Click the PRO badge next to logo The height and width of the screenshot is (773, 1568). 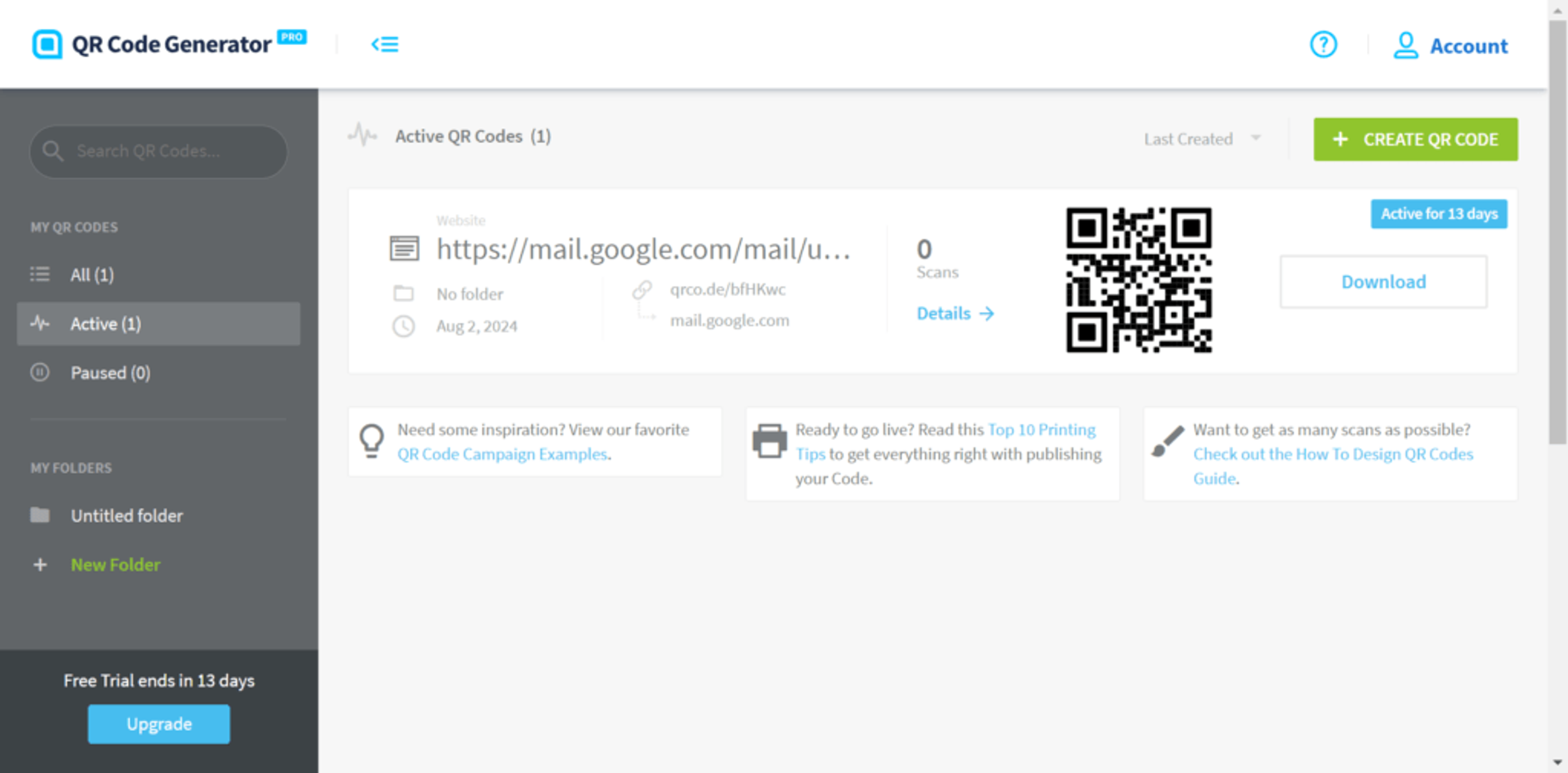coord(292,37)
